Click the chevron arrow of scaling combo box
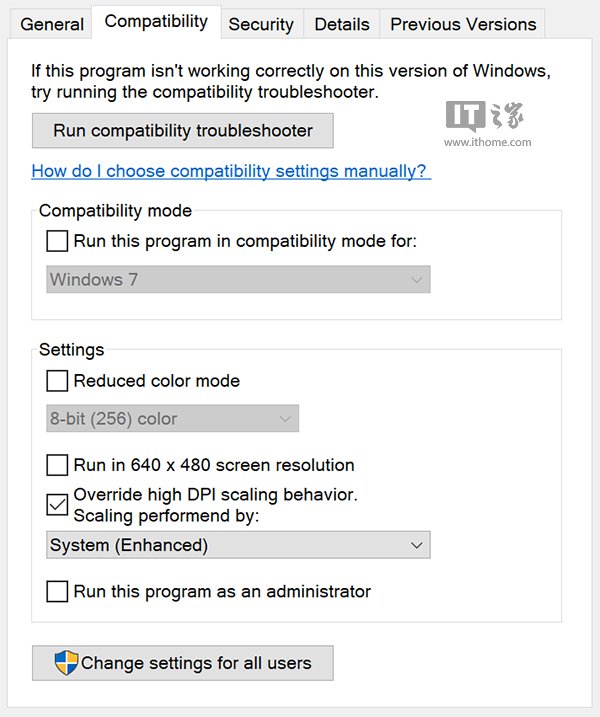Image resolution: width=600 pixels, height=717 pixels. click(417, 545)
